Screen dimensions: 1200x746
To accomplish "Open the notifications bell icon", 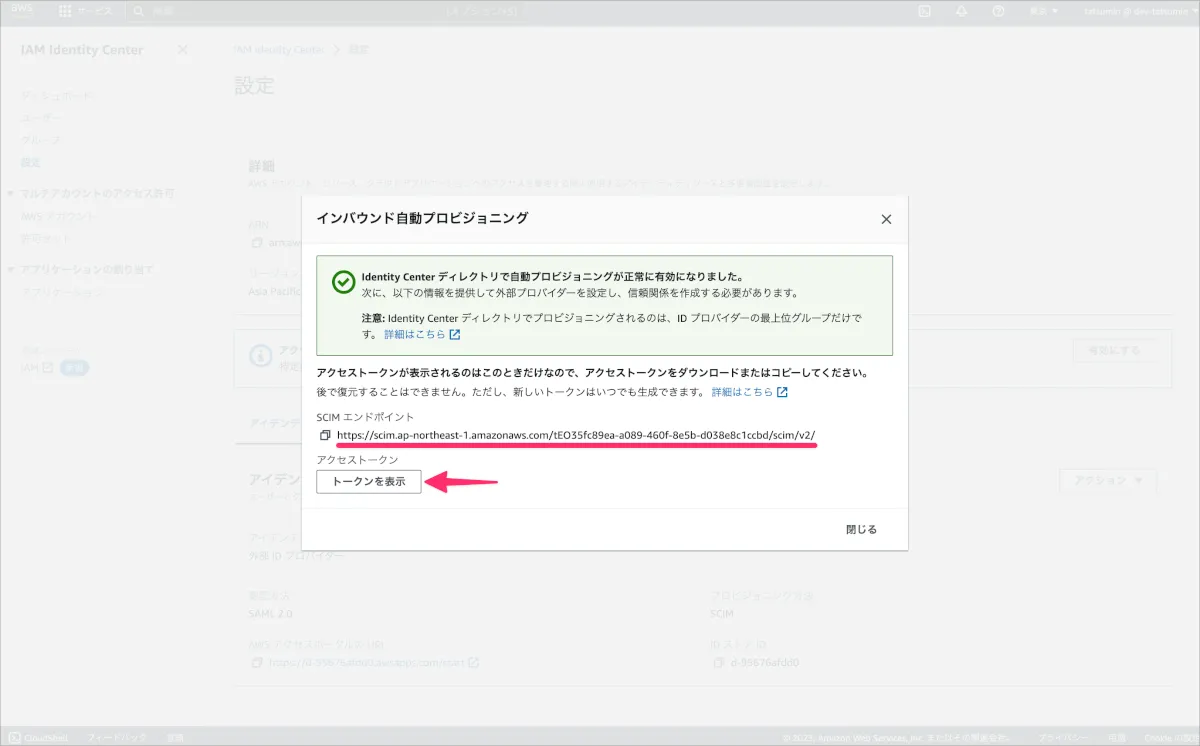I will (x=961, y=11).
